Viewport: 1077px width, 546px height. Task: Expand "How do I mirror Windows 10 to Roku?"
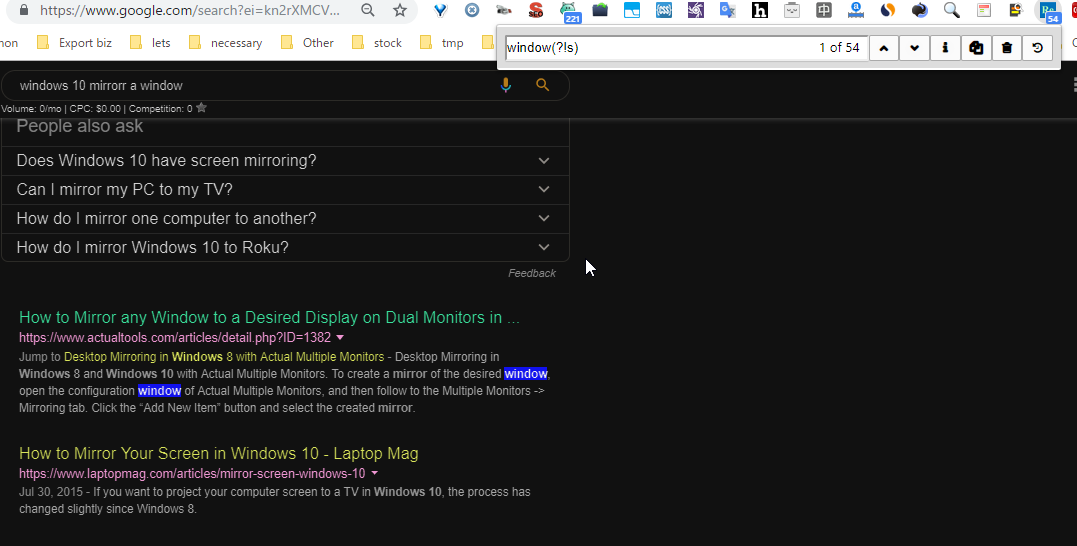pyautogui.click(x=285, y=248)
